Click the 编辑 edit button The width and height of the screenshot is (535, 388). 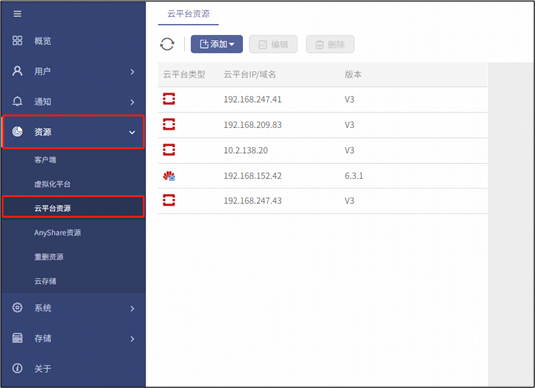[x=273, y=44]
